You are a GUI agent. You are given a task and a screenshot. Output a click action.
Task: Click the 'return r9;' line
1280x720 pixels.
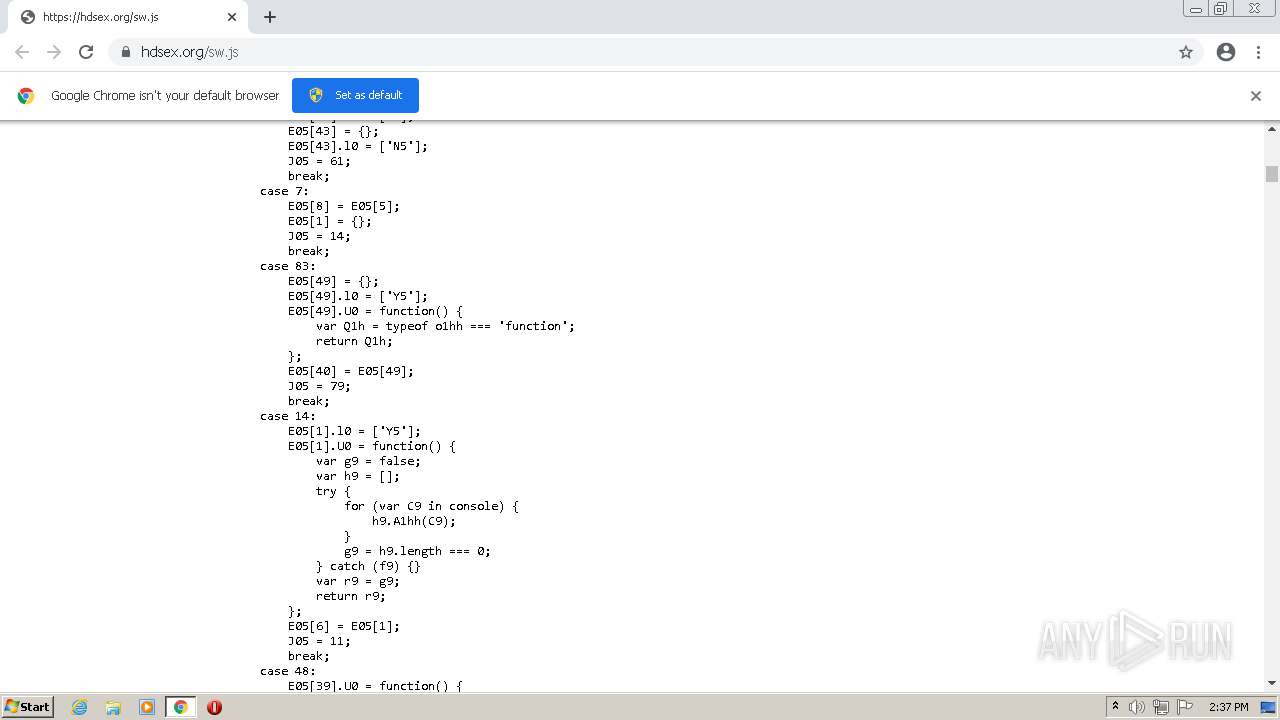[x=351, y=596]
